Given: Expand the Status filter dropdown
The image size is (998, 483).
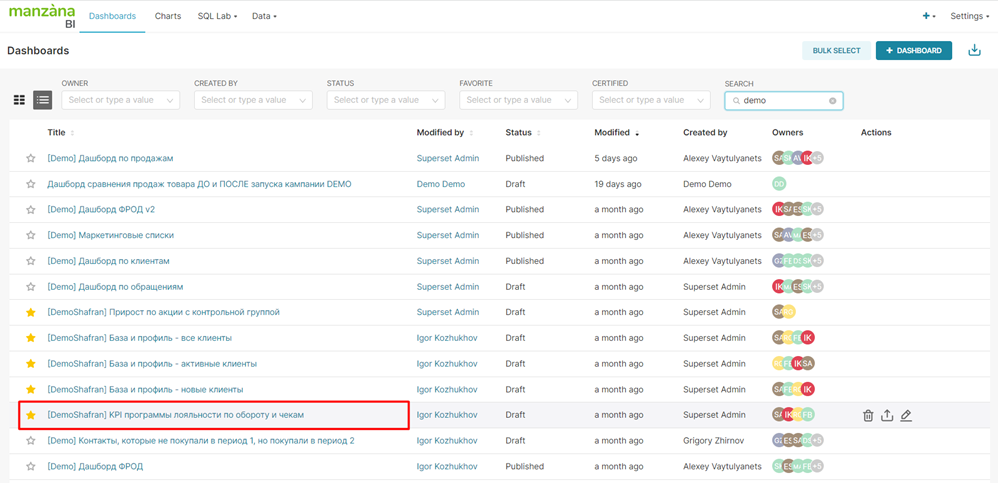Looking at the screenshot, I should tap(385, 100).
